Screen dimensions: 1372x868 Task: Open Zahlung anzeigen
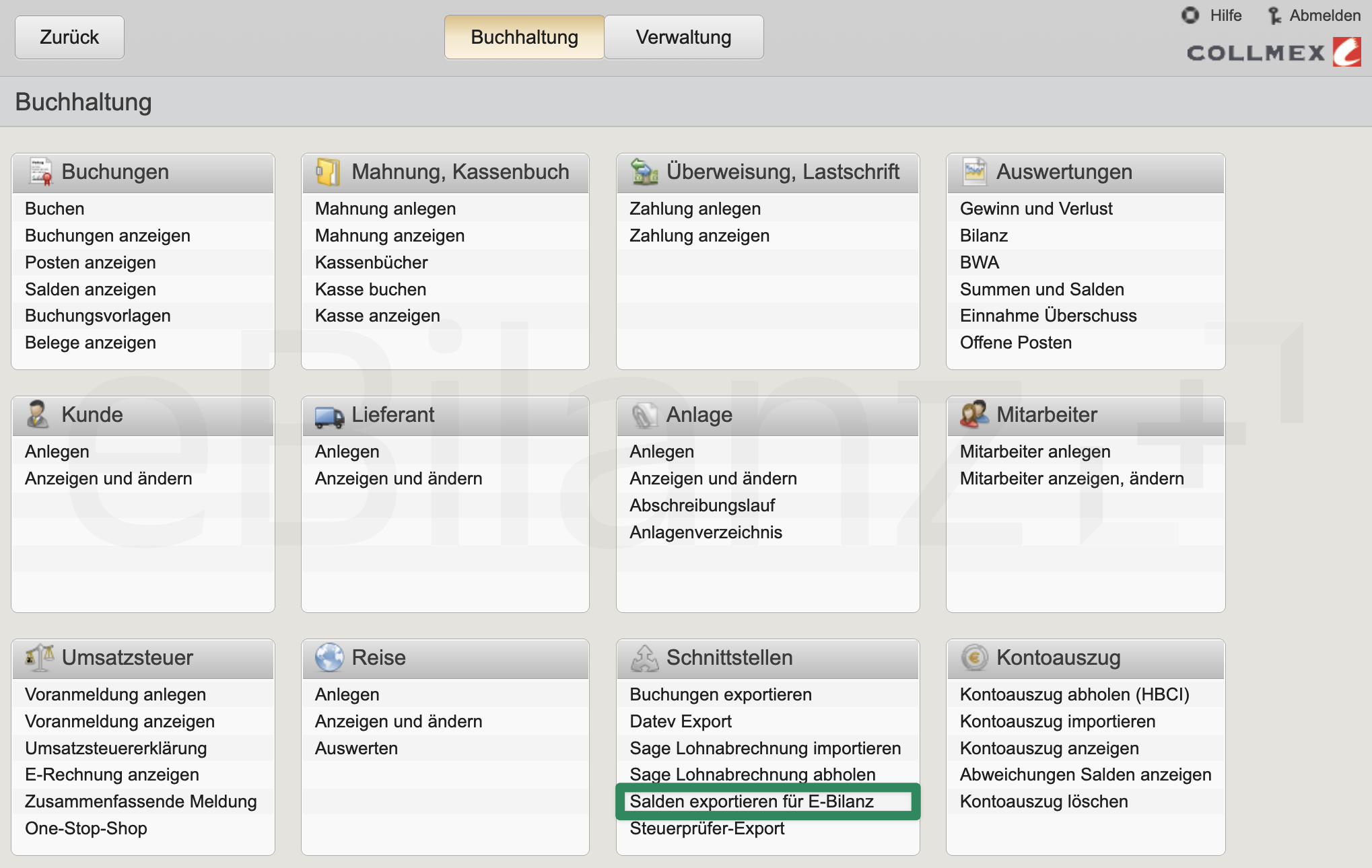[x=699, y=236]
